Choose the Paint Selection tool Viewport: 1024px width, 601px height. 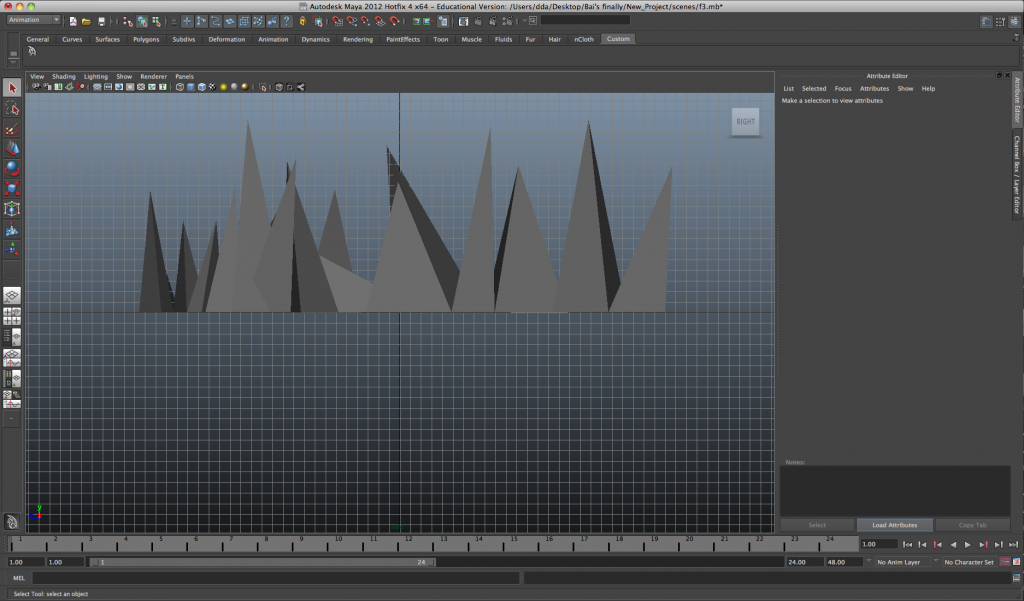pyautogui.click(x=12, y=129)
